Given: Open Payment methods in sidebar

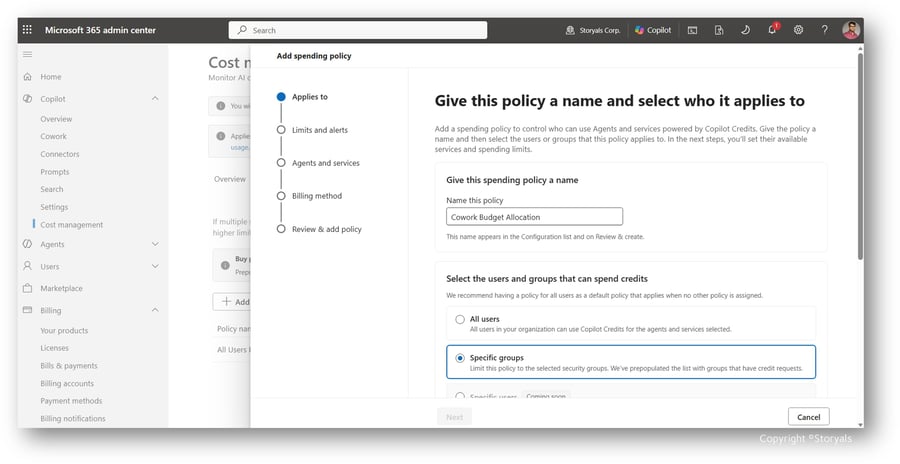Looking at the screenshot, I should click(71, 401).
